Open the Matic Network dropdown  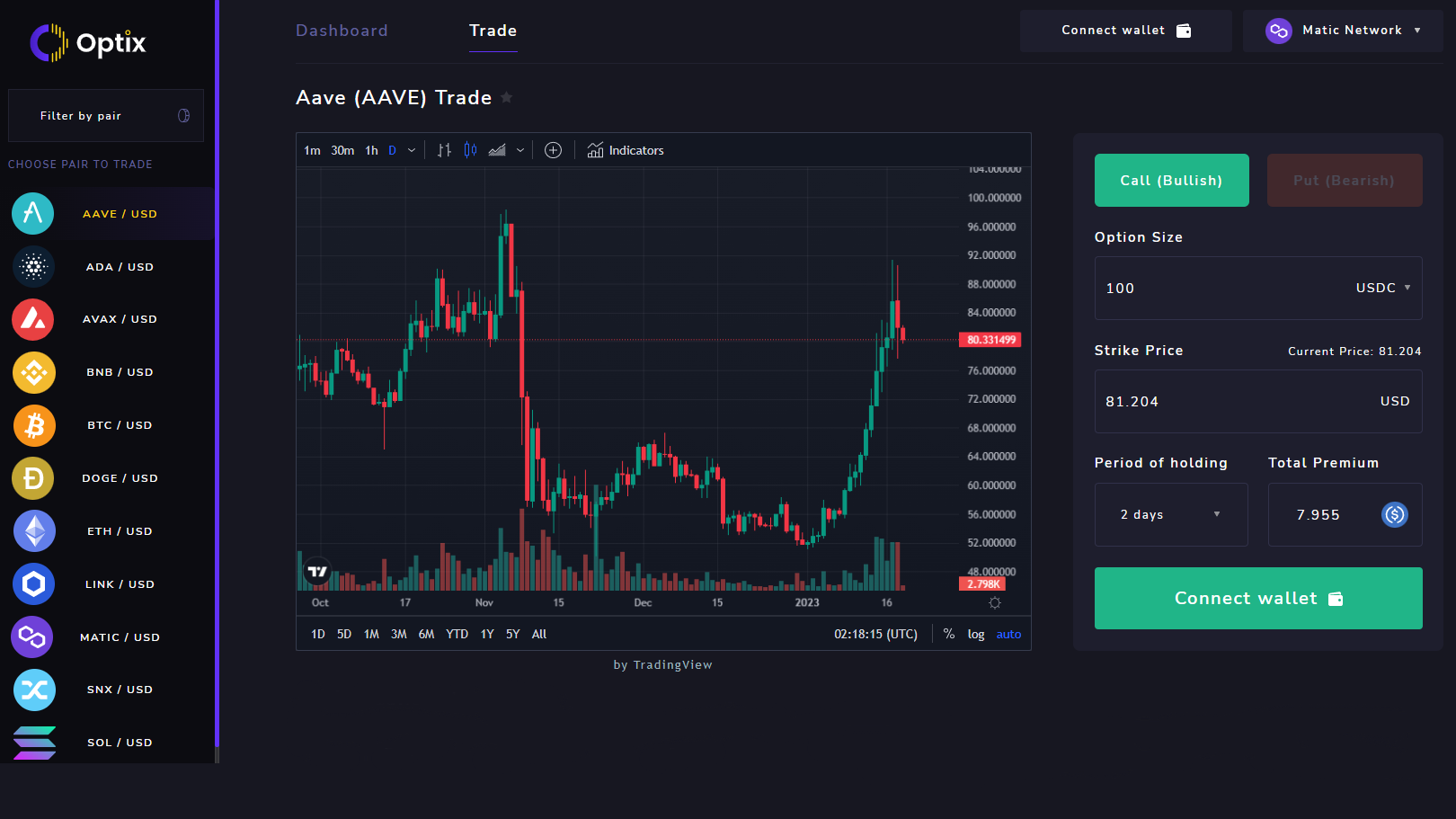coord(1343,30)
